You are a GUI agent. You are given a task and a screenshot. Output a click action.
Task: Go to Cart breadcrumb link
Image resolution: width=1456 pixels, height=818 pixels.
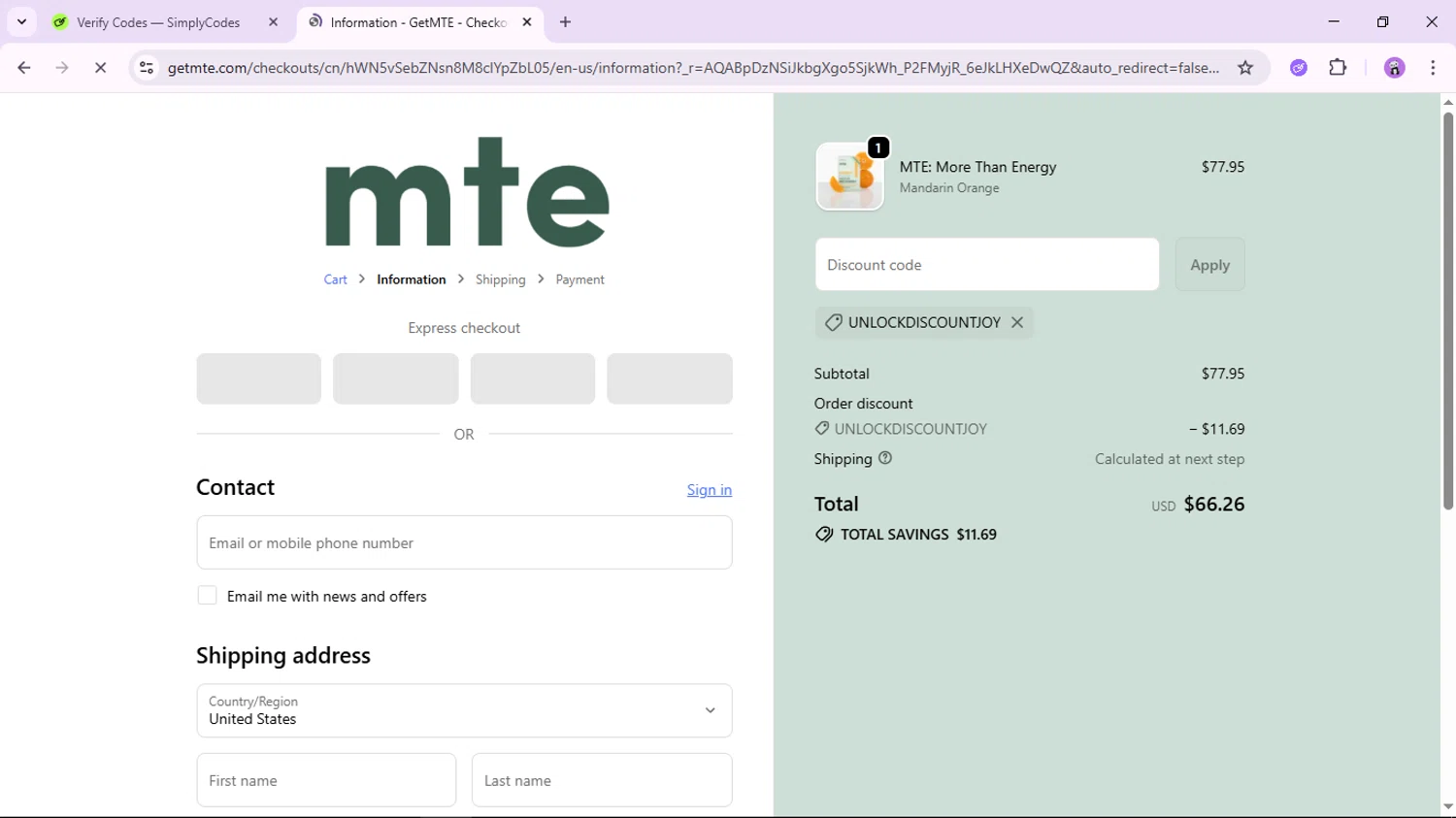pyautogui.click(x=335, y=279)
